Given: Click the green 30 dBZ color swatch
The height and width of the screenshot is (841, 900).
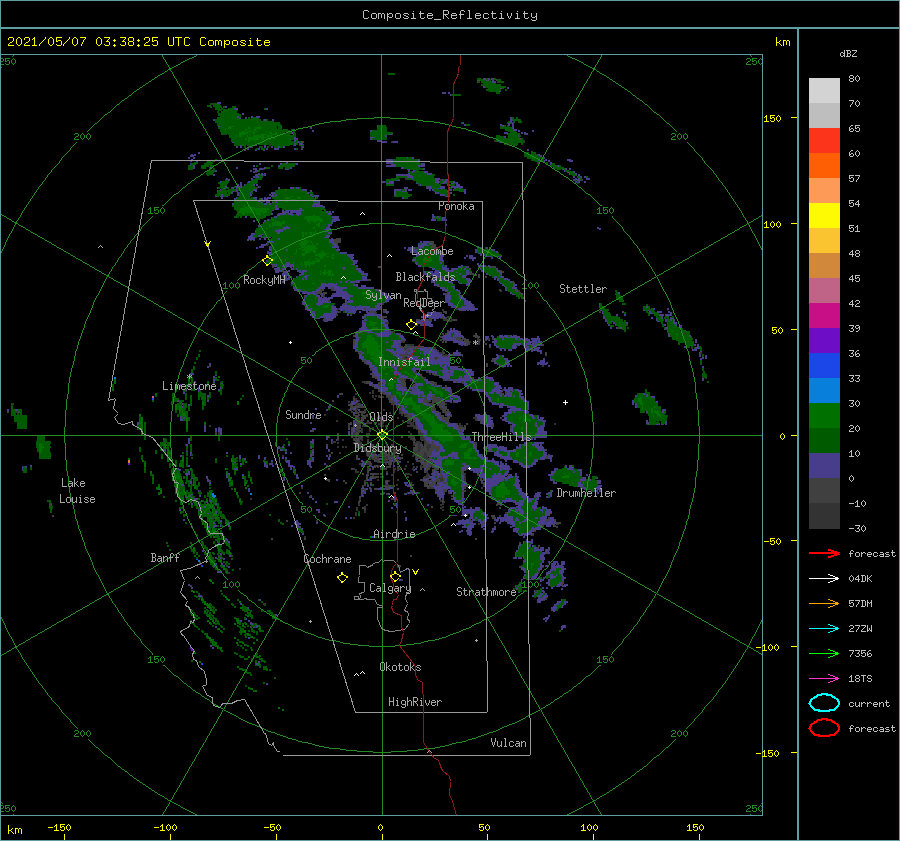Looking at the screenshot, I should tap(824, 416).
